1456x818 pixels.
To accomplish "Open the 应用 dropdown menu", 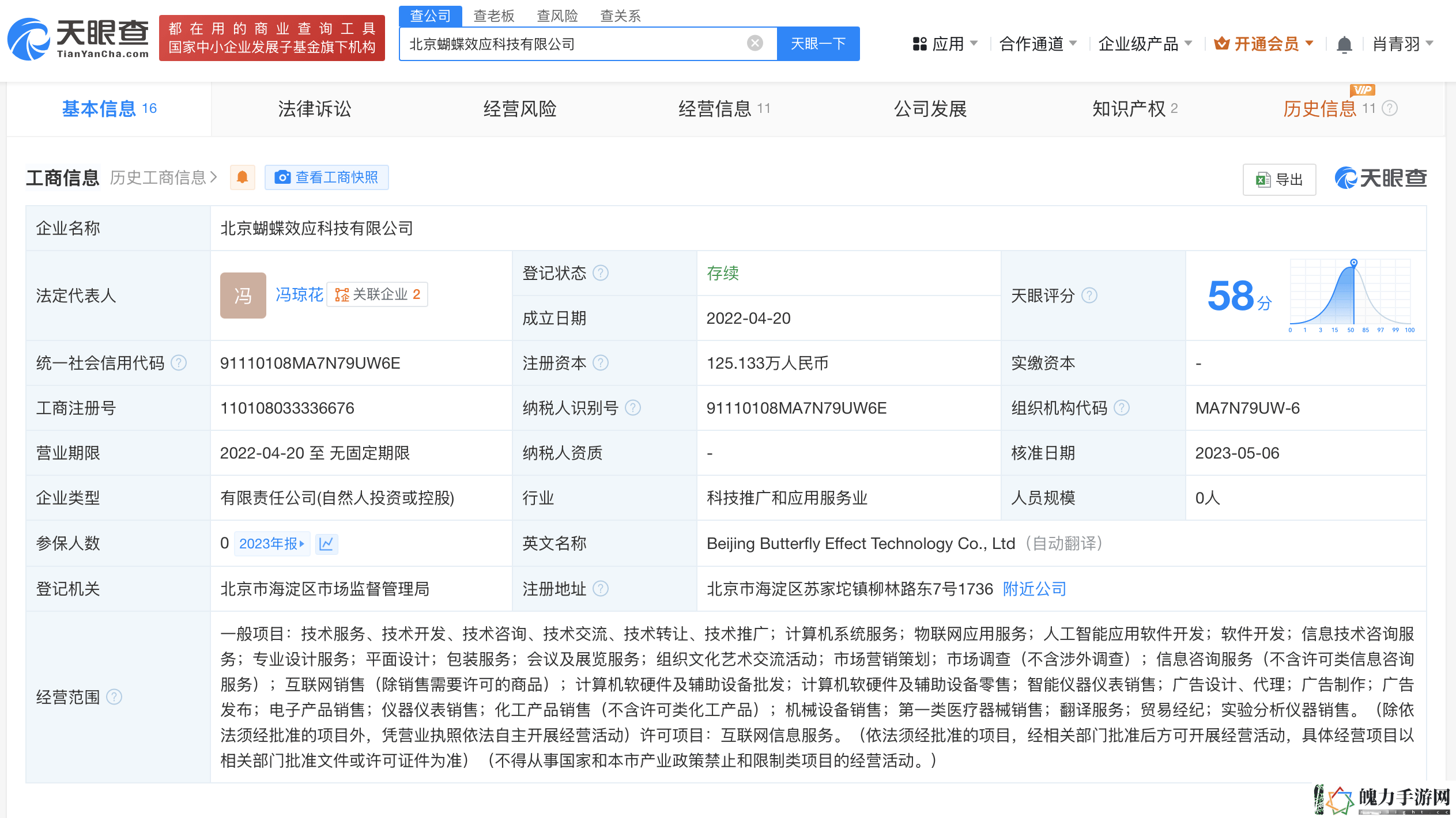I will [945, 44].
